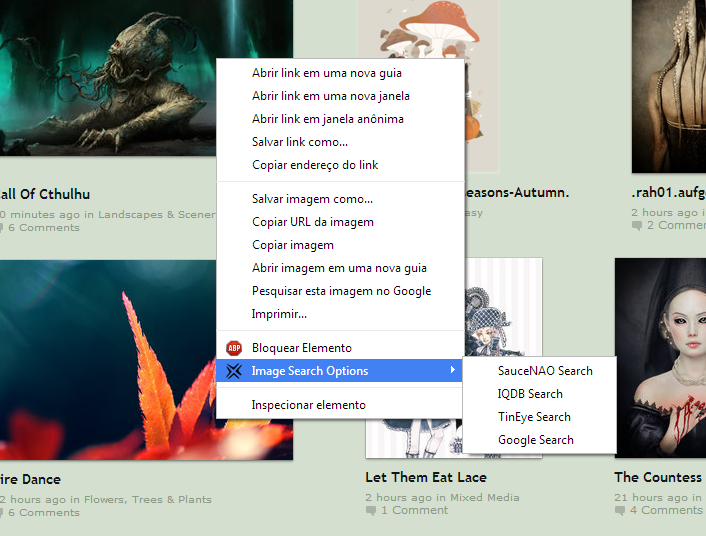Choose Abrir link em uma nova guia
The width and height of the screenshot is (706, 536).
(340, 73)
